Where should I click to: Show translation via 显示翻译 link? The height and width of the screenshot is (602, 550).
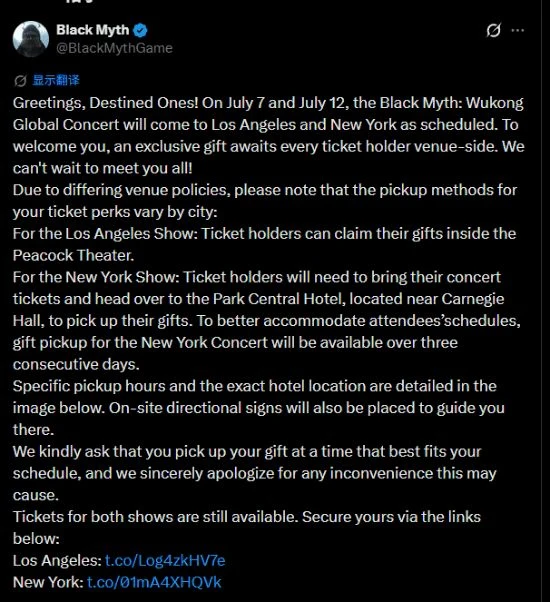(56, 80)
